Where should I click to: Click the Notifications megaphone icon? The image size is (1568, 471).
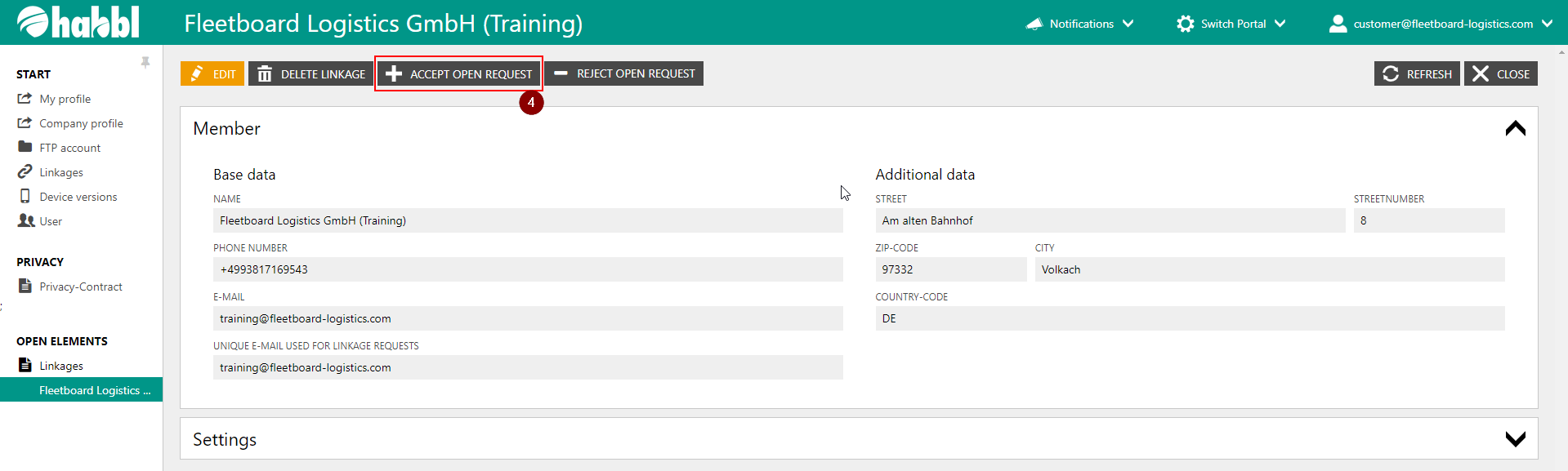(x=1034, y=24)
